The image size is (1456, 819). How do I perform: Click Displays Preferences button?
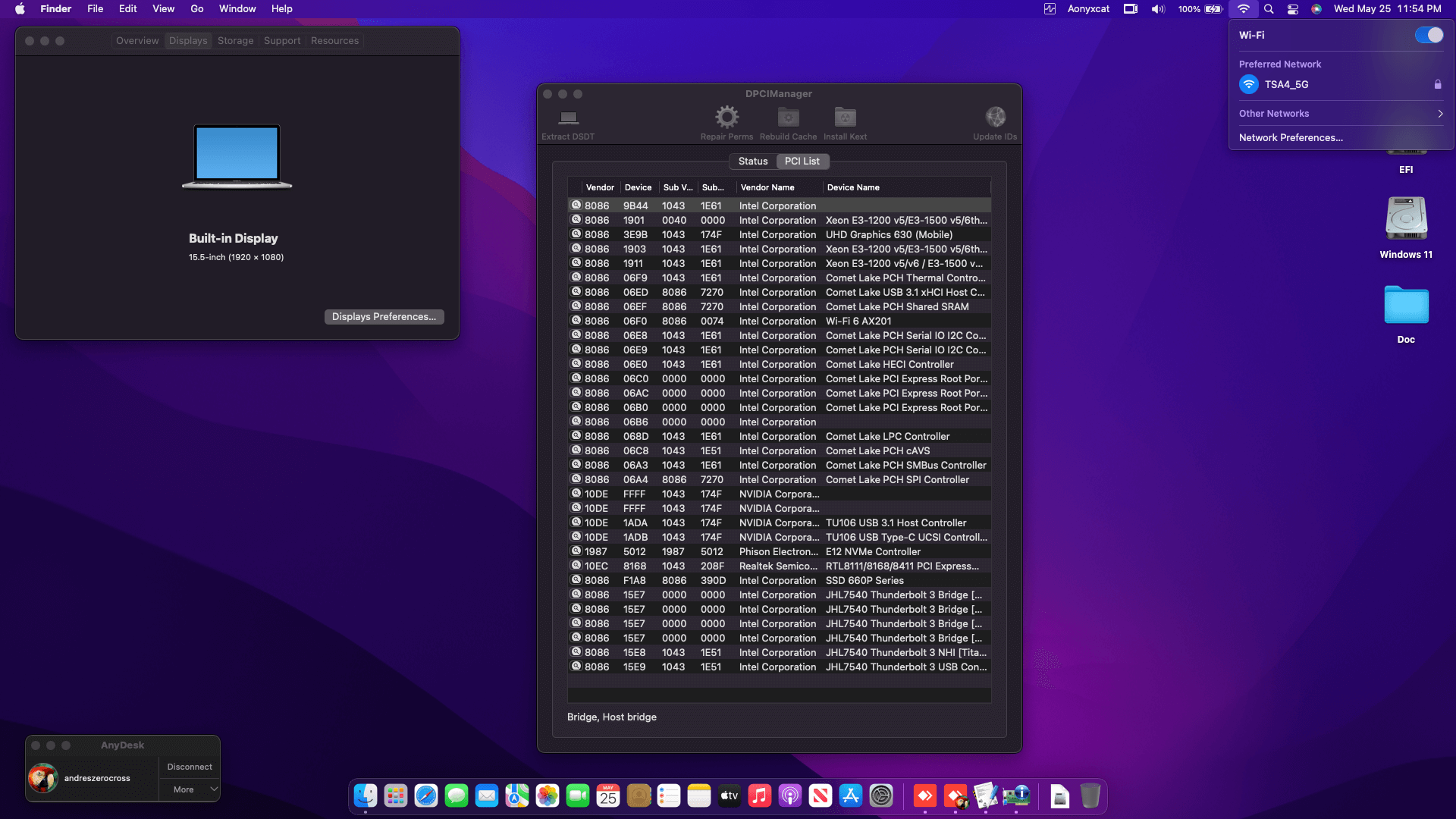coord(384,317)
